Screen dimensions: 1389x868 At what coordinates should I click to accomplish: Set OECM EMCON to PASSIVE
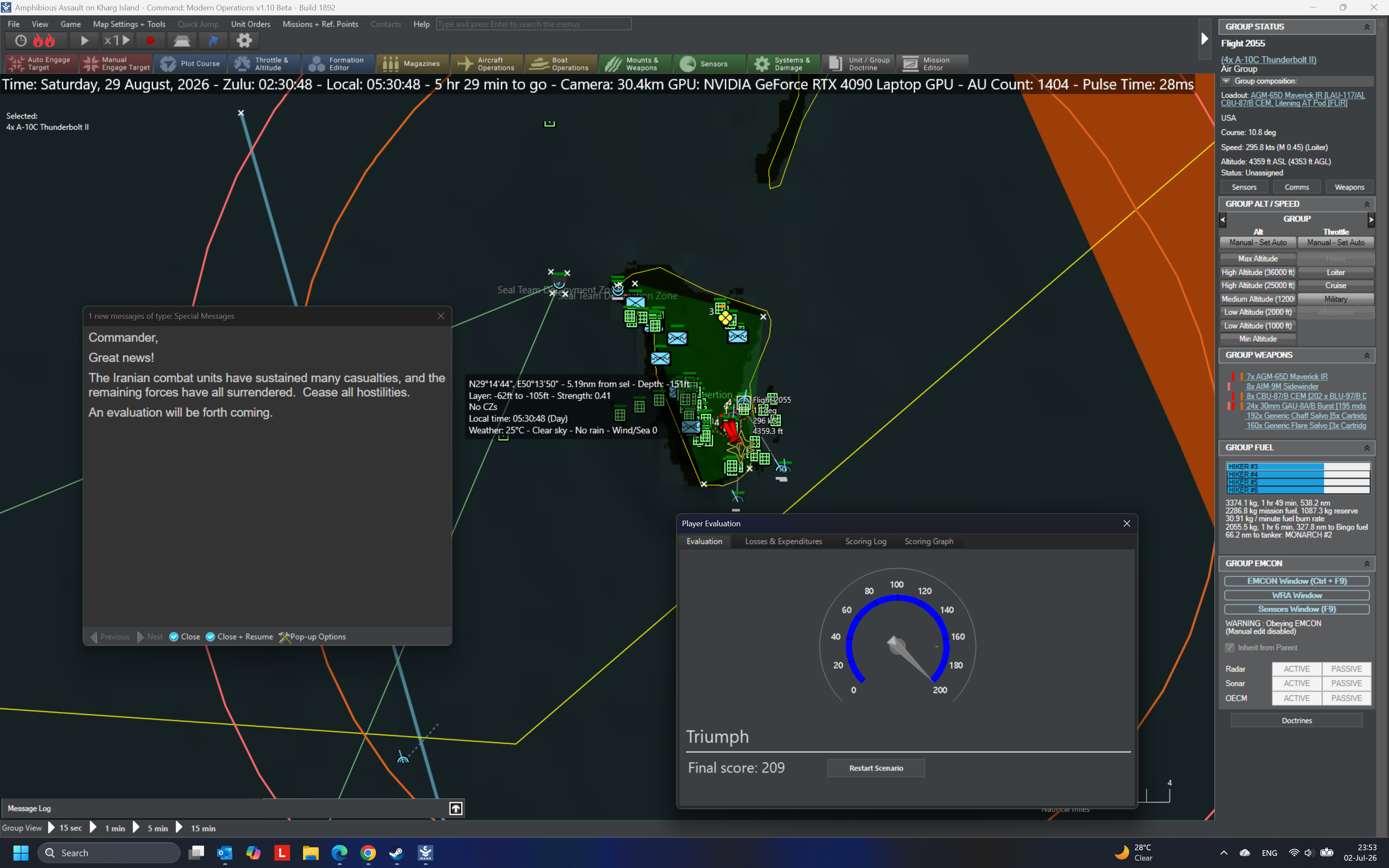[1346, 698]
